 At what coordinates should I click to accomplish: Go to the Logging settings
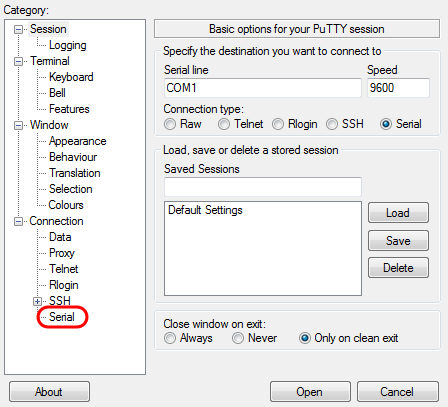point(68,45)
